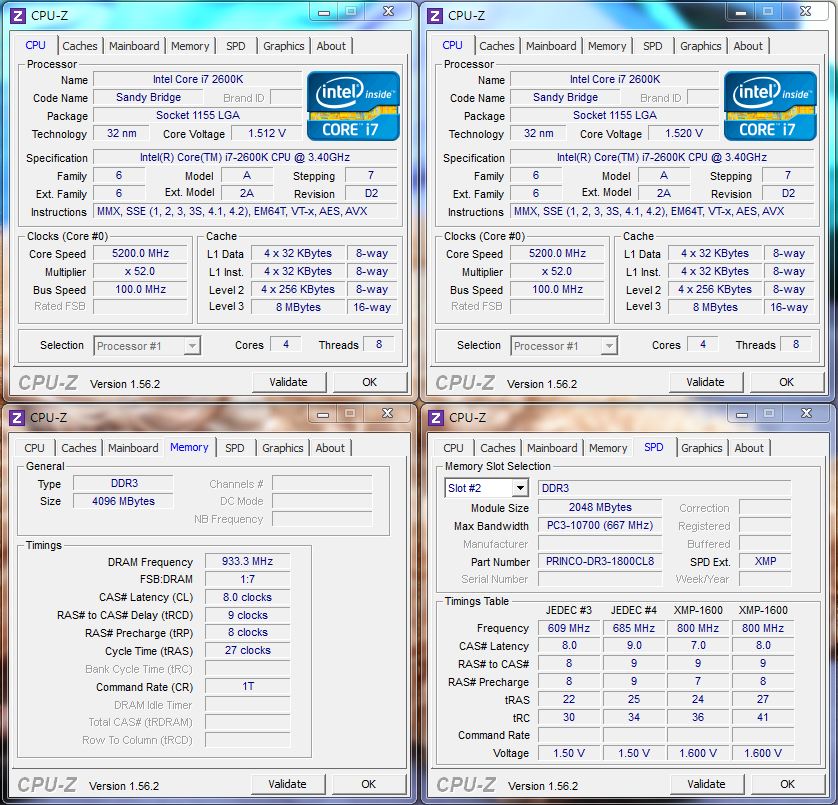Select Memory tab in the SPD-tab window
838x805 pixels.
point(608,448)
